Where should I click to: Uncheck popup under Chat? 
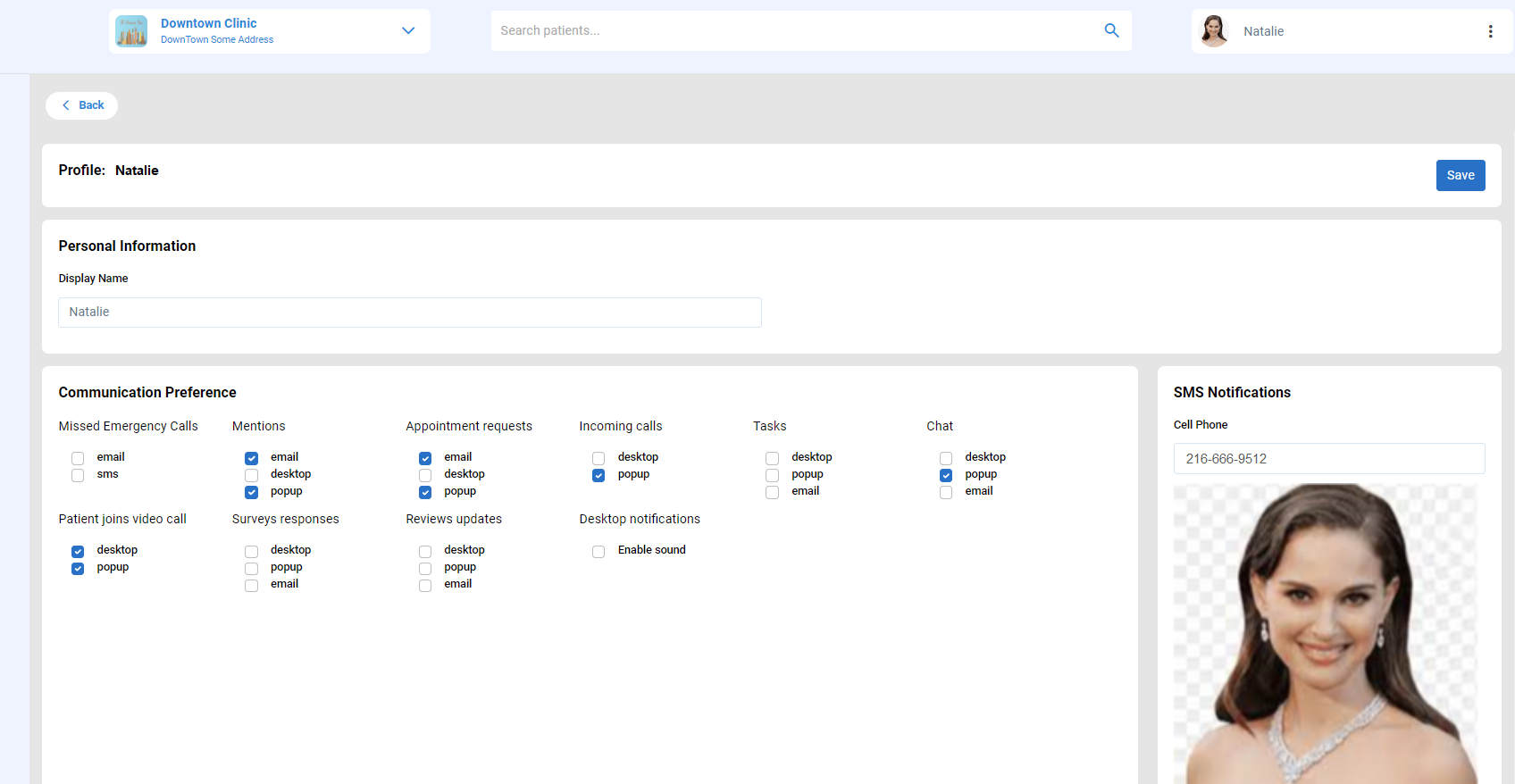tap(946, 475)
